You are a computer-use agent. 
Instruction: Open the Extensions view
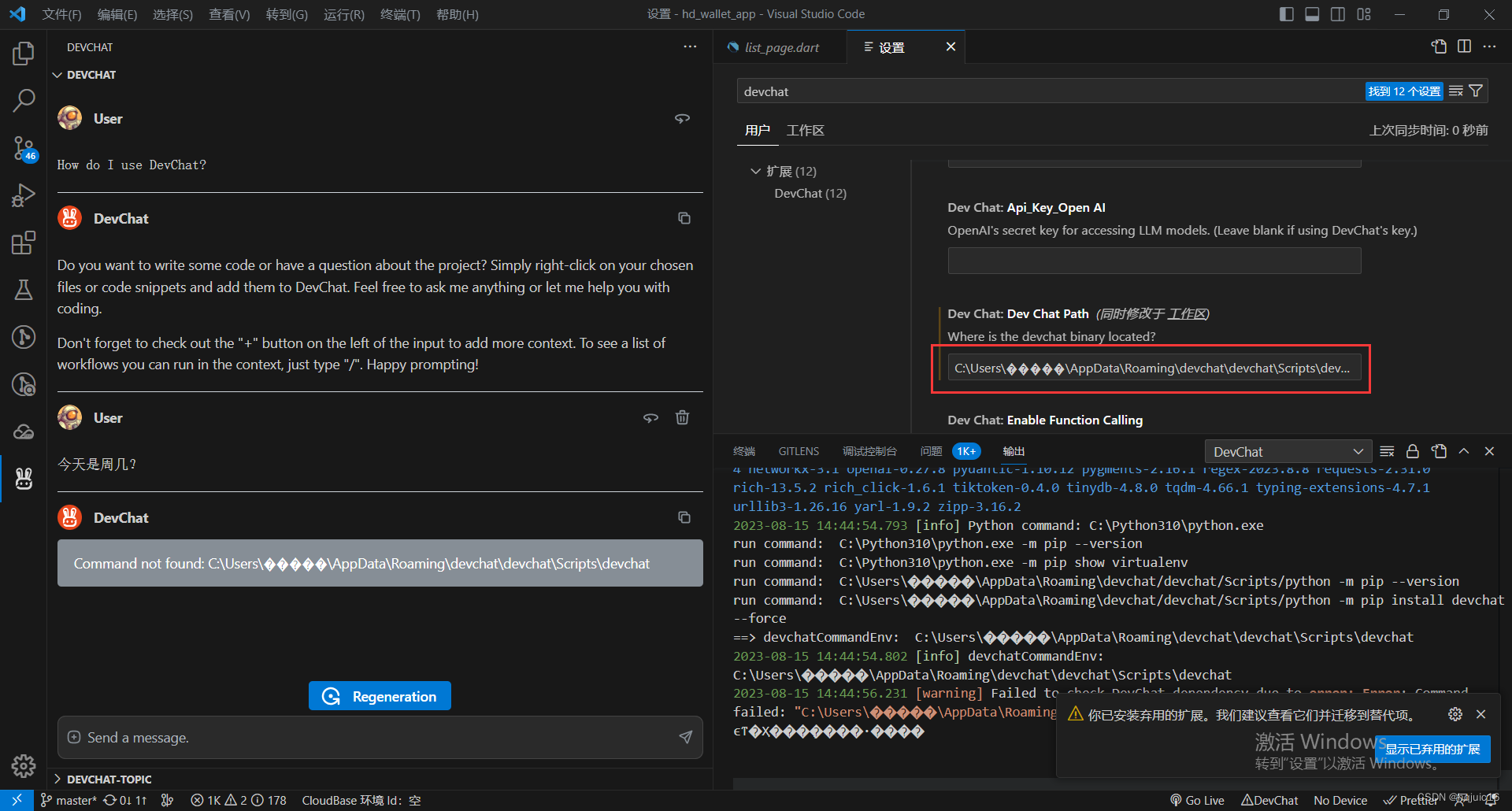pos(24,243)
